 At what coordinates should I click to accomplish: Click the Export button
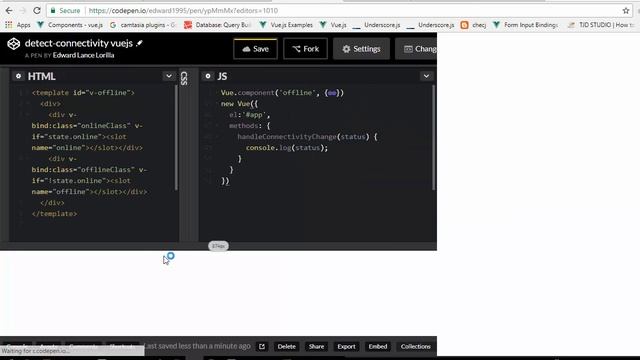coord(346,347)
